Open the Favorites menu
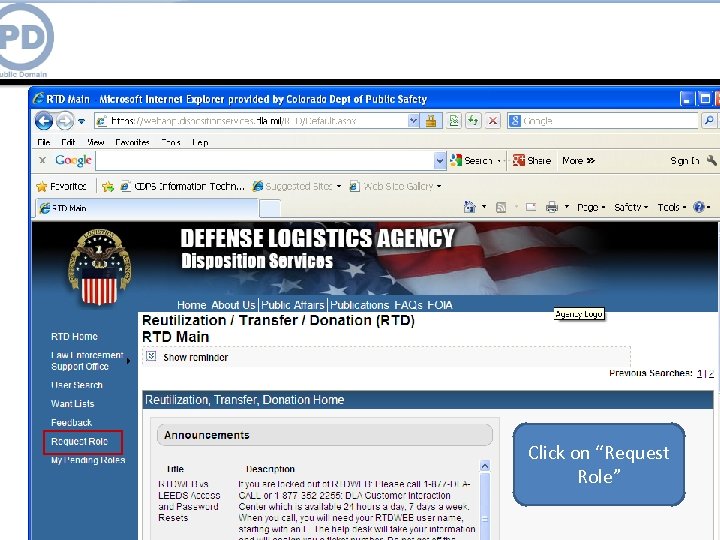Image resolution: width=720 pixels, height=540 pixels. tap(132, 142)
